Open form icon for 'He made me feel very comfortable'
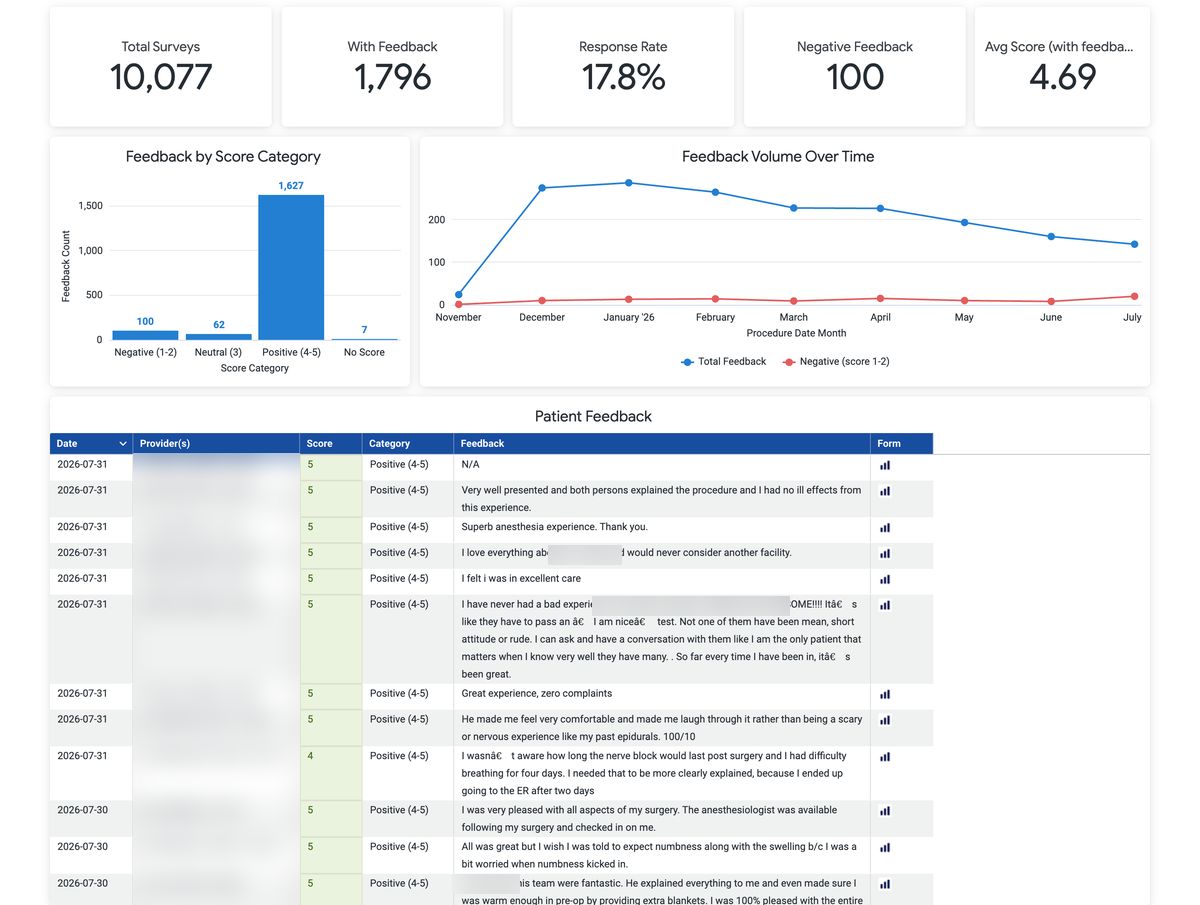 click(885, 720)
